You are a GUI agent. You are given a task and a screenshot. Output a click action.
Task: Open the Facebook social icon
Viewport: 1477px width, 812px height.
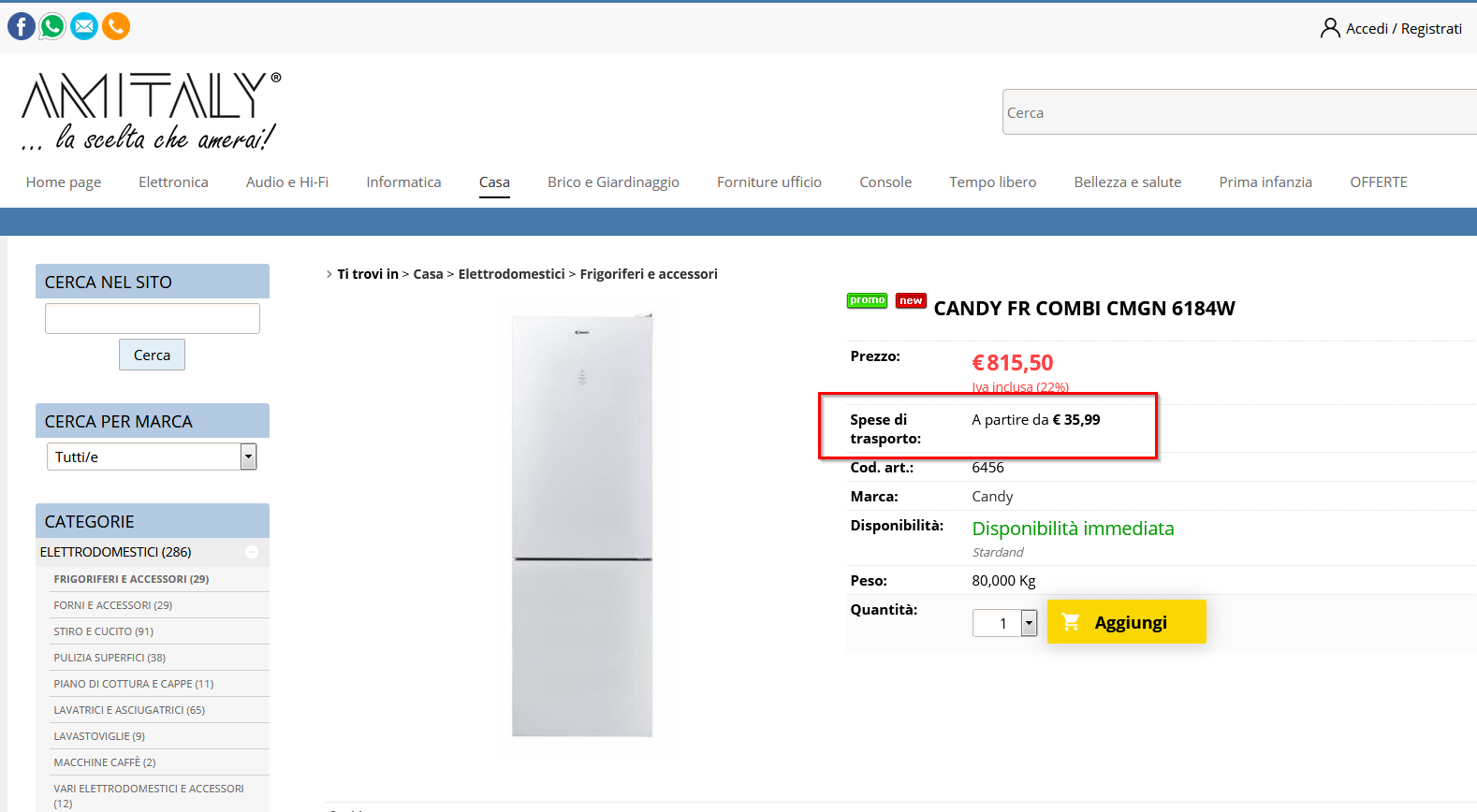click(x=22, y=26)
